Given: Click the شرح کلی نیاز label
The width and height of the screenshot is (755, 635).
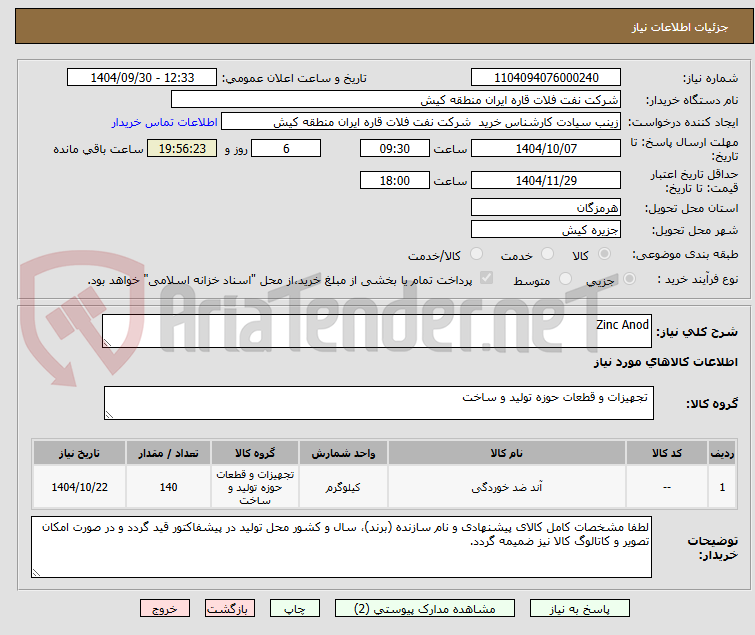Looking at the screenshot, I should [x=697, y=332].
